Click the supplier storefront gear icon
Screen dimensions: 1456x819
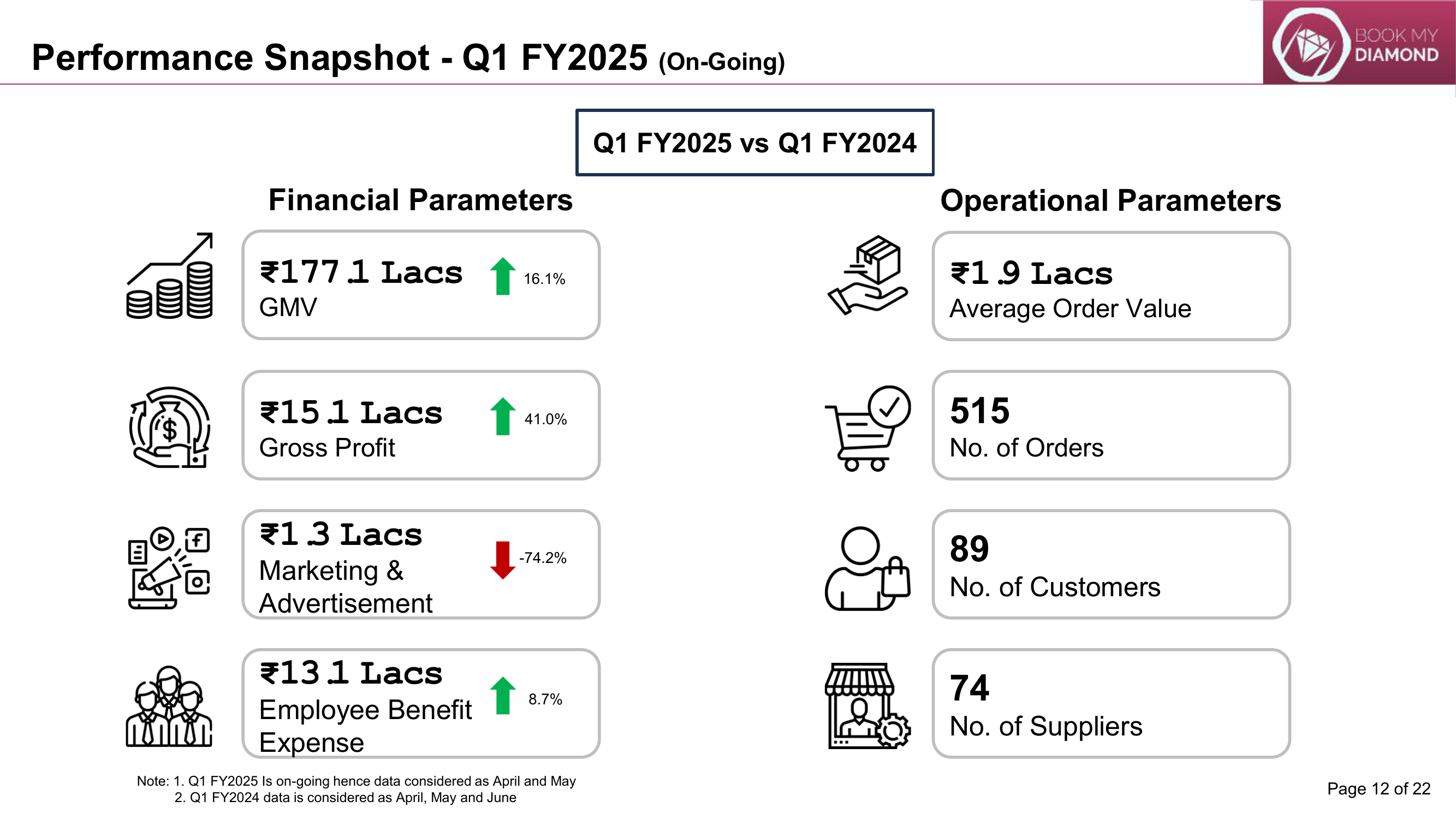(867, 707)
